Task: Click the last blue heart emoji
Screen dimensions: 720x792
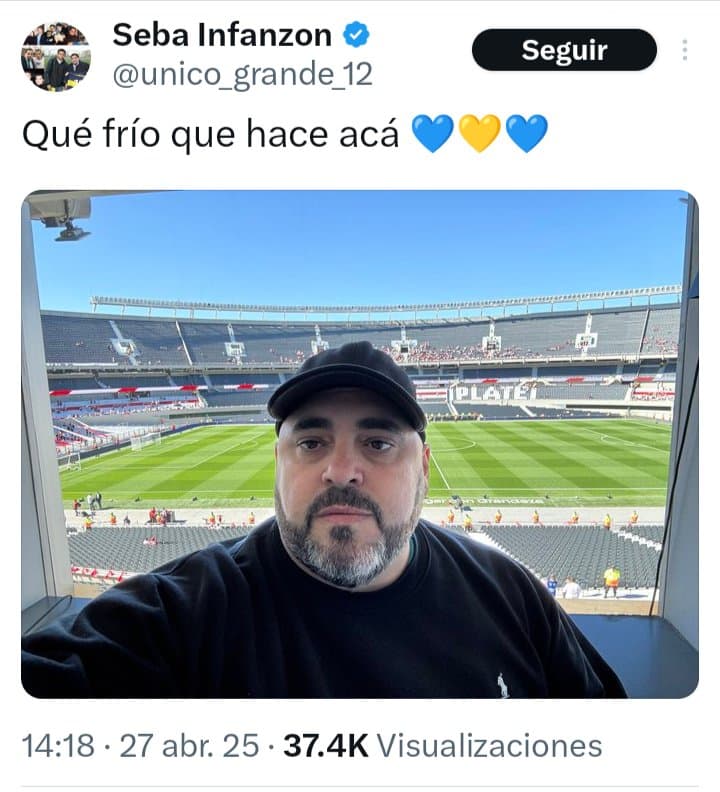Action: click(526, 133)
